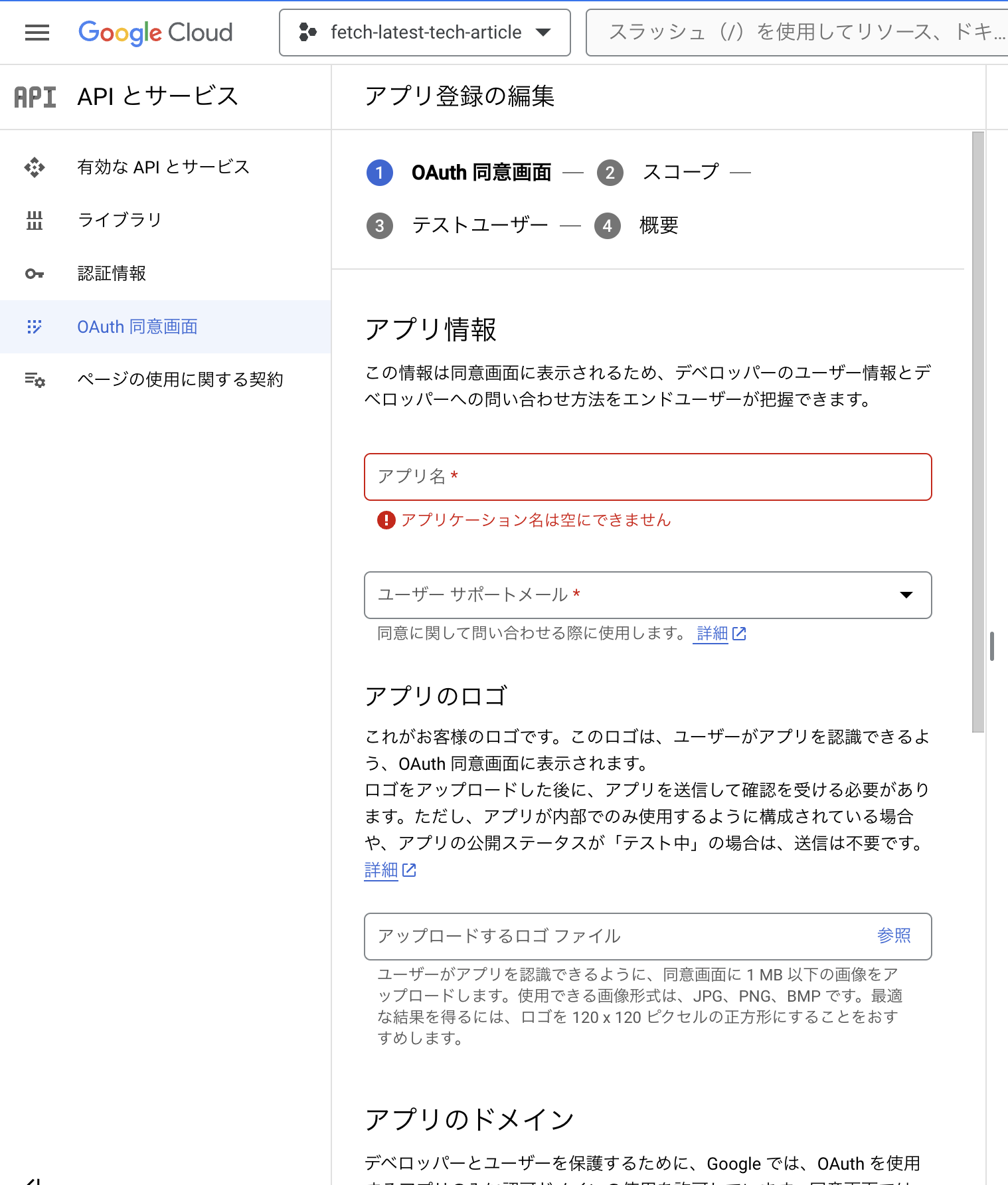Click the project hexagon icon in selector

[x=307, y=32]
